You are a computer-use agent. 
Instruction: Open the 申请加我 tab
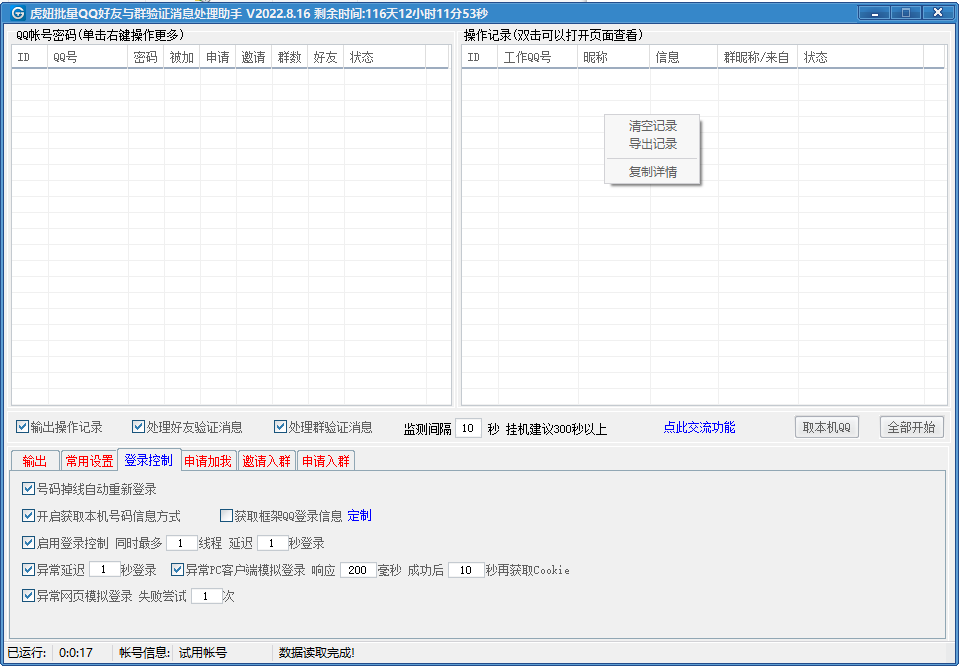tap(208, 461)
